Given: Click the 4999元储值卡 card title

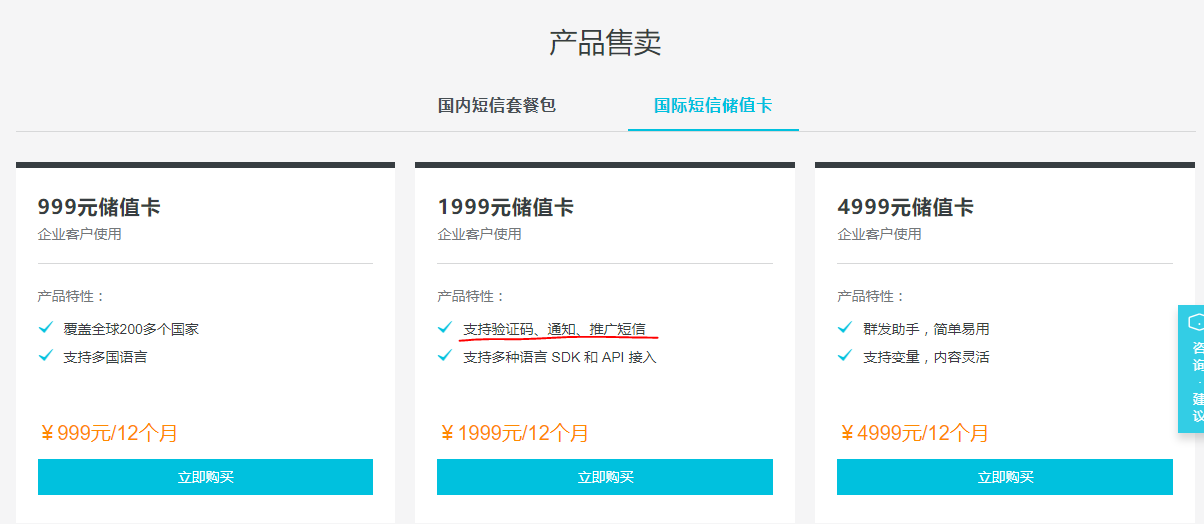Looking at the screenshot, I should click(x=905, y=207).
